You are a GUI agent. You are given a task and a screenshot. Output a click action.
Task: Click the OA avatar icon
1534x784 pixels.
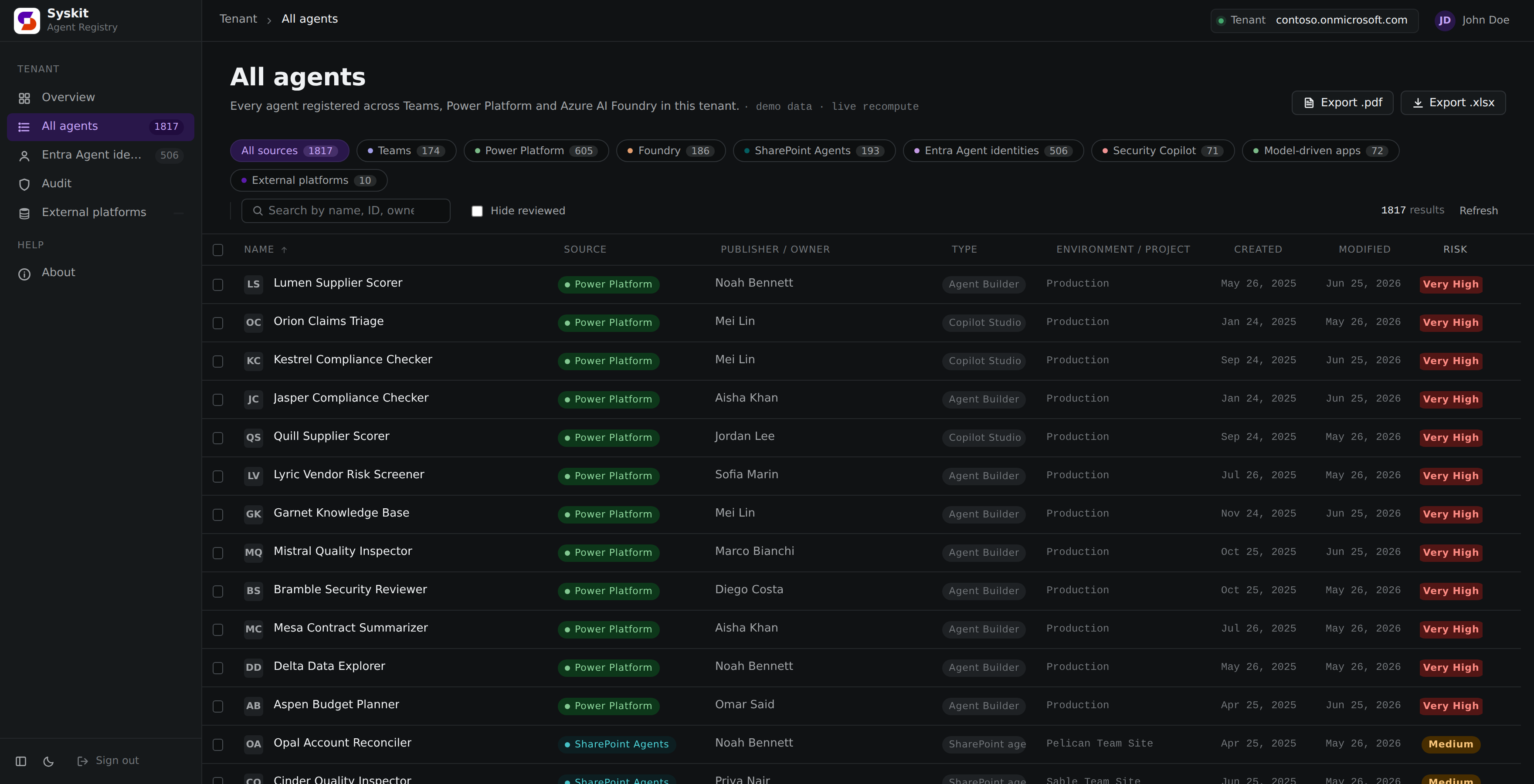pyautogui.click(x=254, y=744)
